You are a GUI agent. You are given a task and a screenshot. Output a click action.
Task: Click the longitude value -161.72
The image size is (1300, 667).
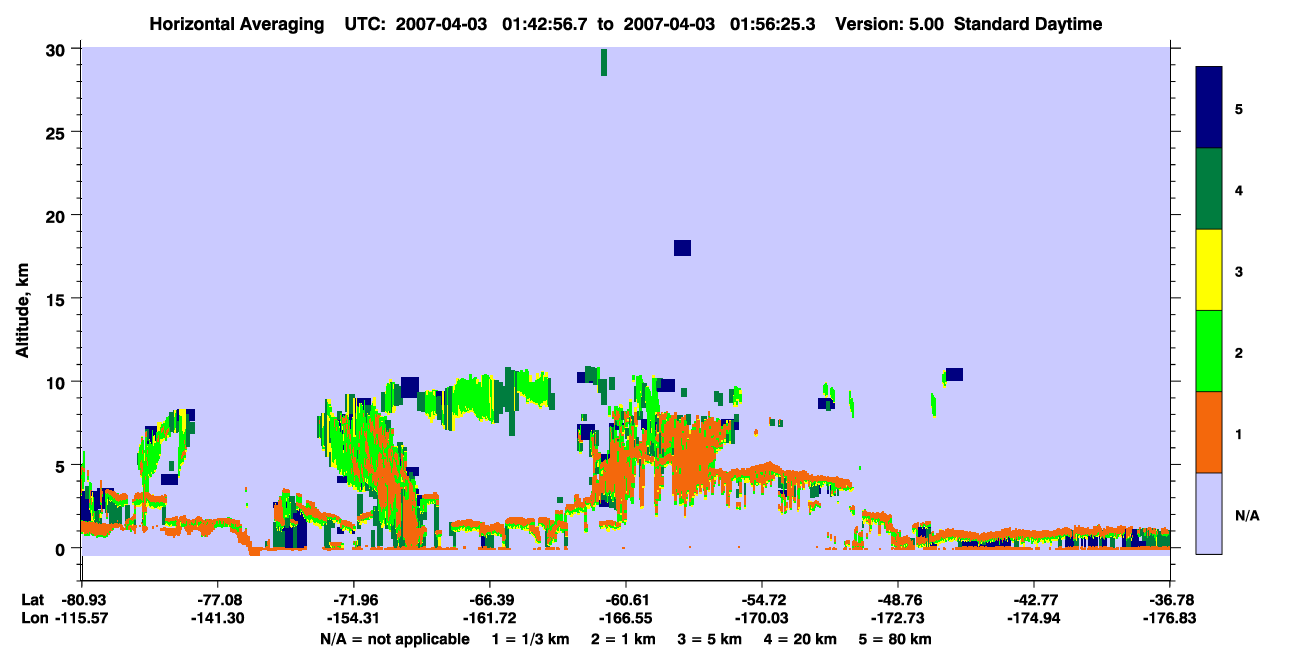click(489, 618)
